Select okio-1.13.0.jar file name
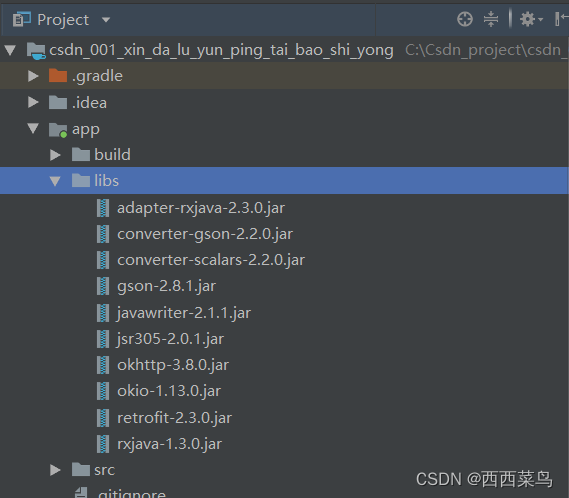 click(x=169, y=391)
